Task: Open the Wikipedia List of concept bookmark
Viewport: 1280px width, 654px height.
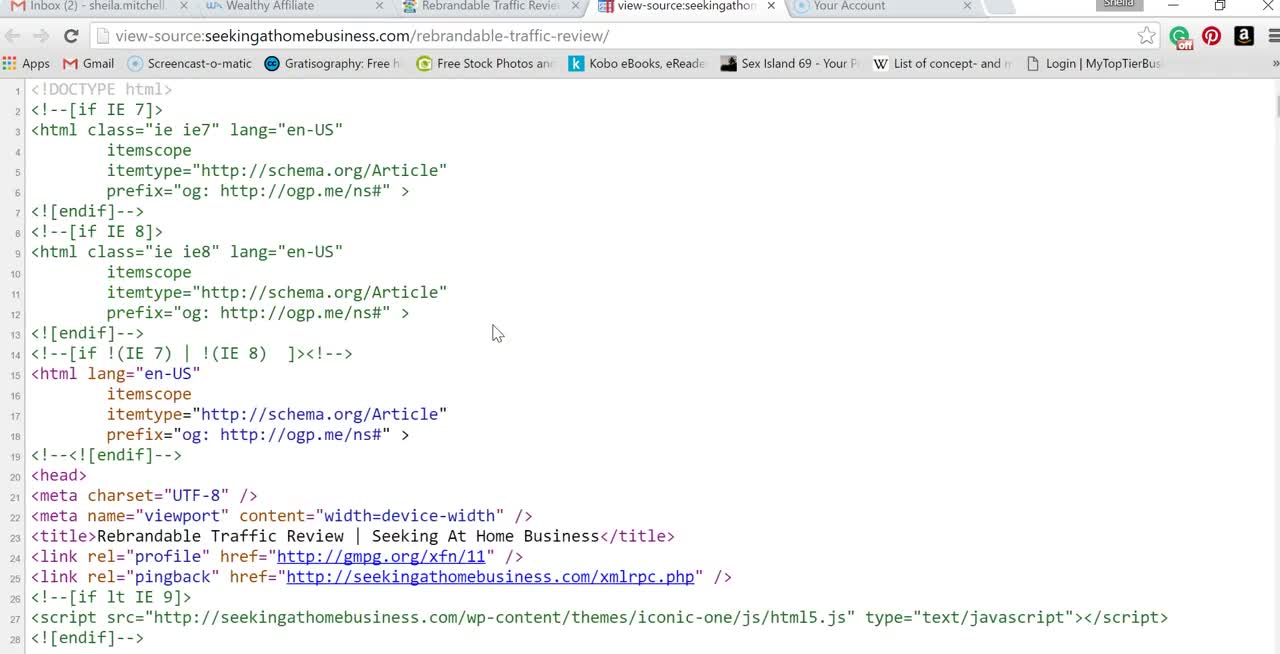Action: click(943, 64)
